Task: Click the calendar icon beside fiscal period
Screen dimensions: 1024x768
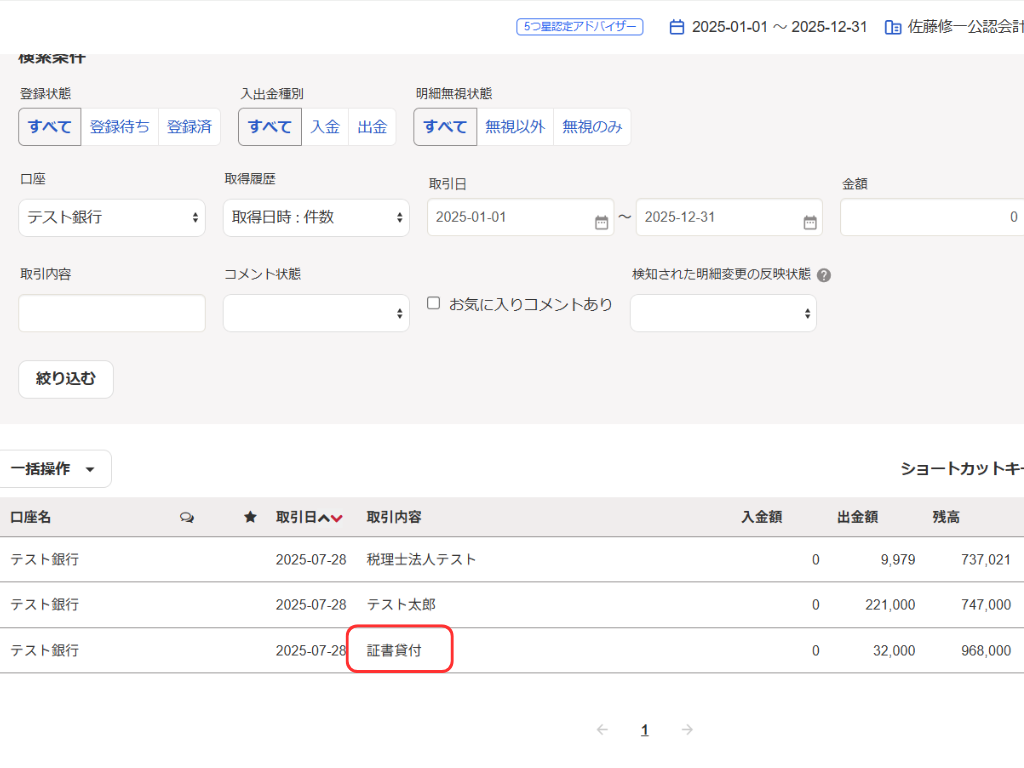Action: click(677, 27)
